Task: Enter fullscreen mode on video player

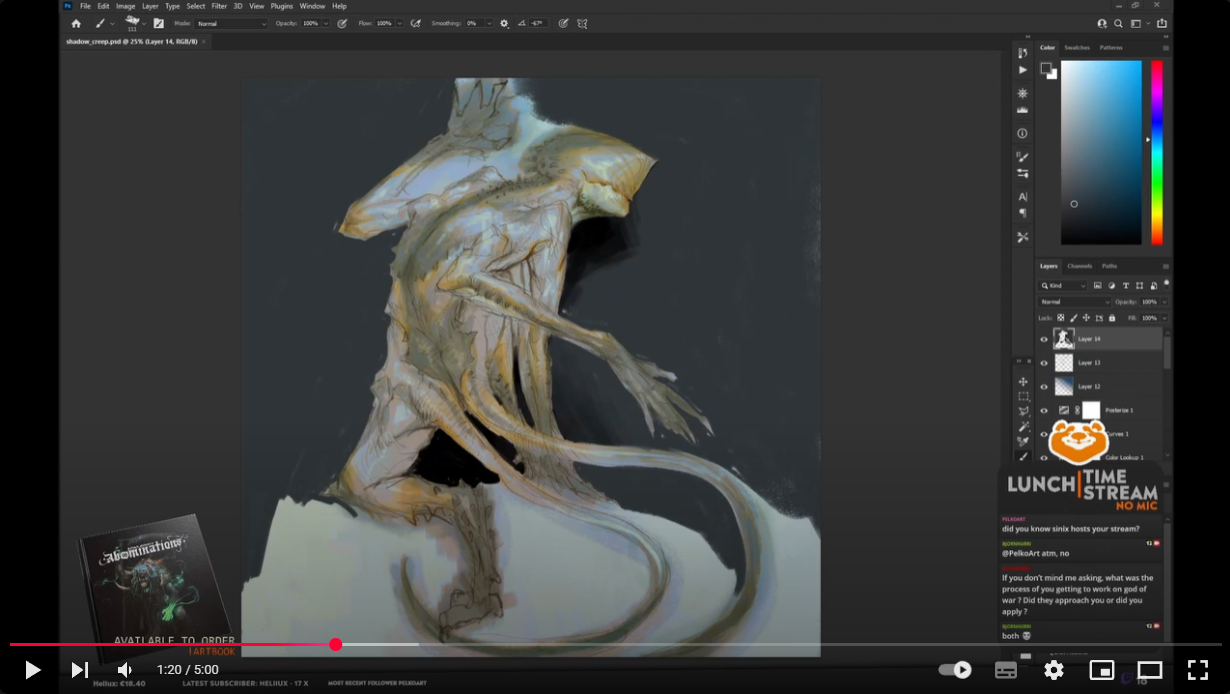Action: (1198, 670)
